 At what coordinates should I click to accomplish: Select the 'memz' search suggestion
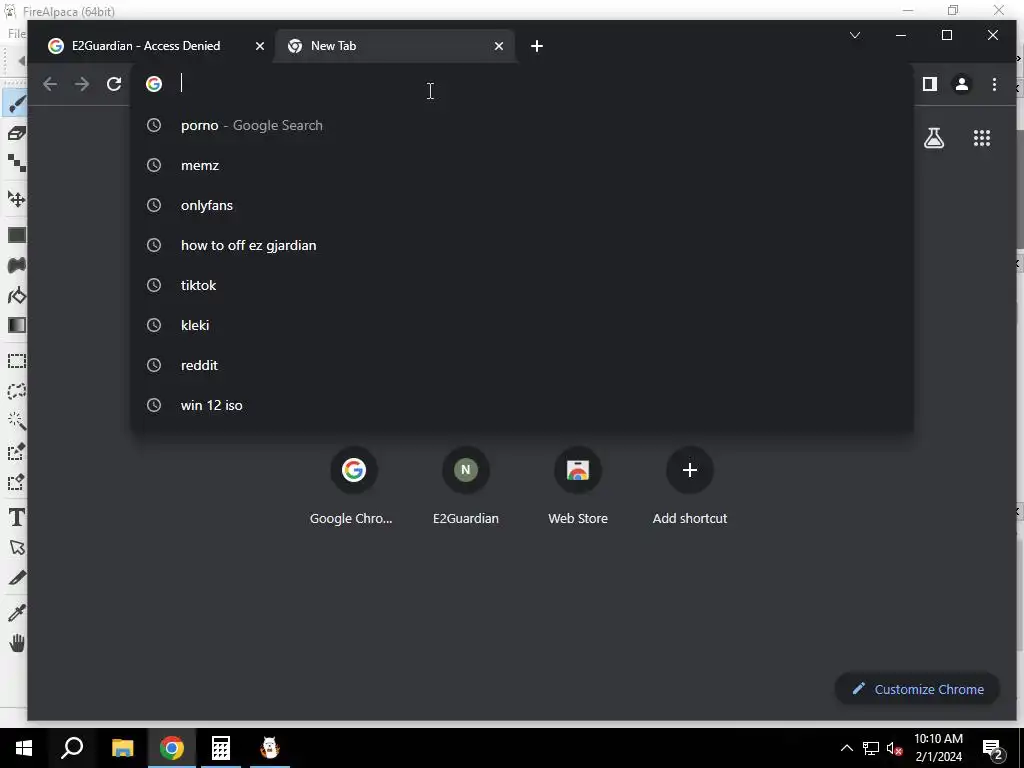click(x=522, y=165)
